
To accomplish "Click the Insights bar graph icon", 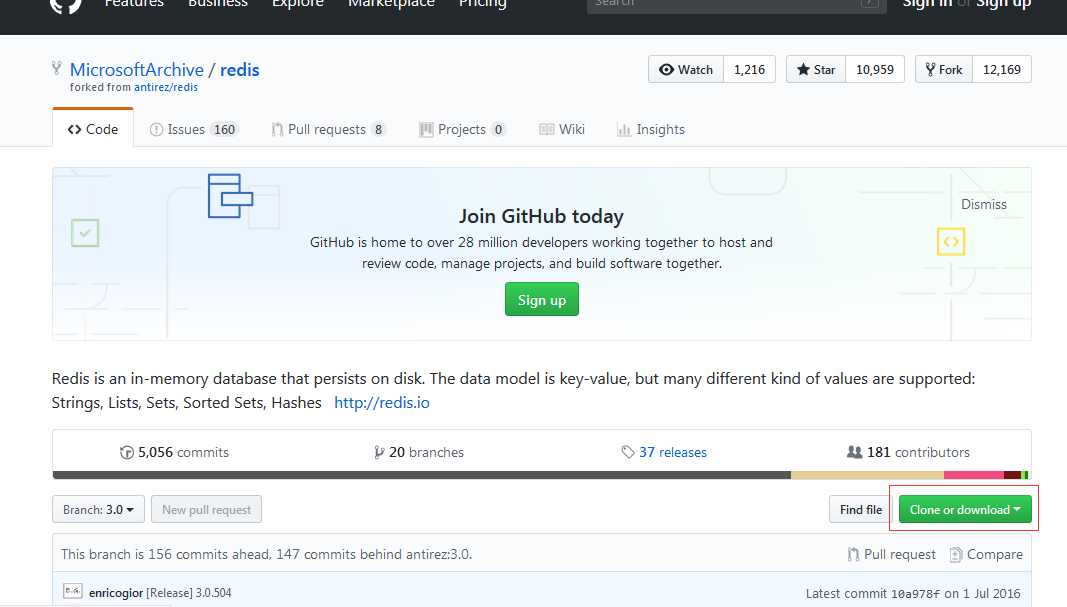I will pos(623,129).
